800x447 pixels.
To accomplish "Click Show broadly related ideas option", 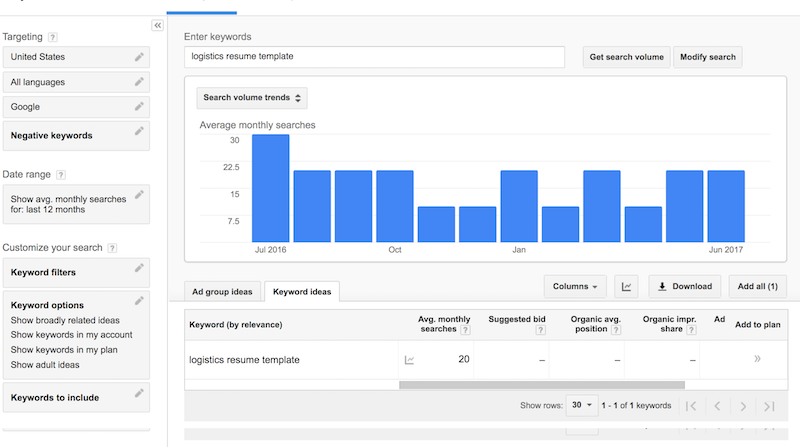I will tap(65, 320).
